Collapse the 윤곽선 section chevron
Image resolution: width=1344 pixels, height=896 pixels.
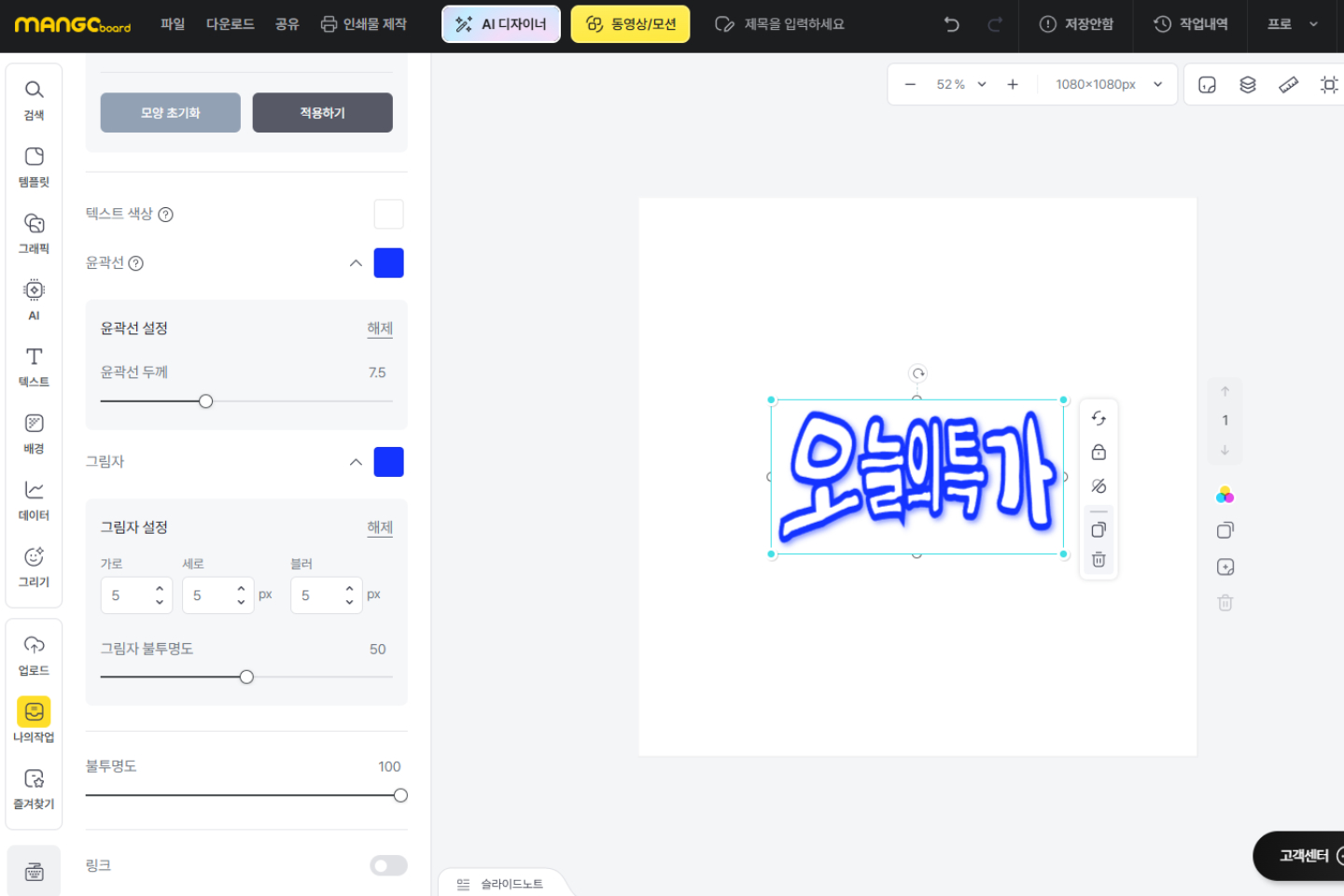[x=356, y=263]
